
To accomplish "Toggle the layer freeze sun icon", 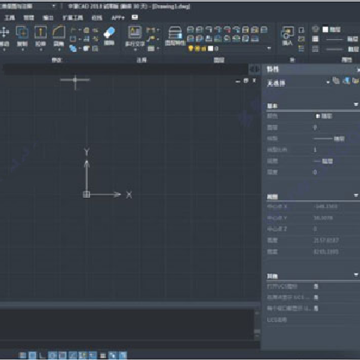I will 197,49.
